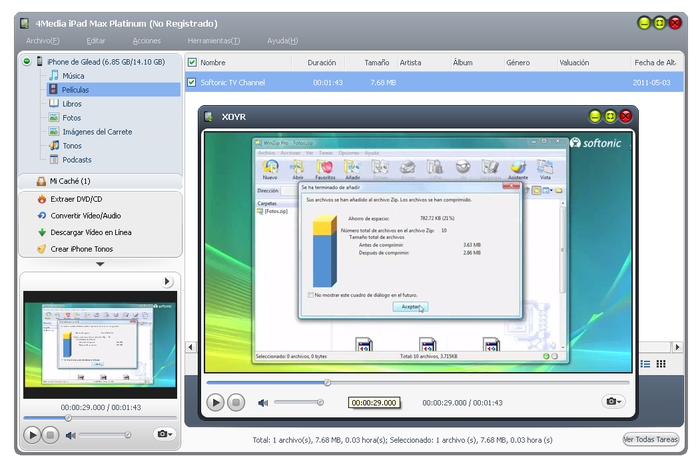Click the Descargar Video en Línea arrow icon

pyautogui.click(x=42, y=232)
